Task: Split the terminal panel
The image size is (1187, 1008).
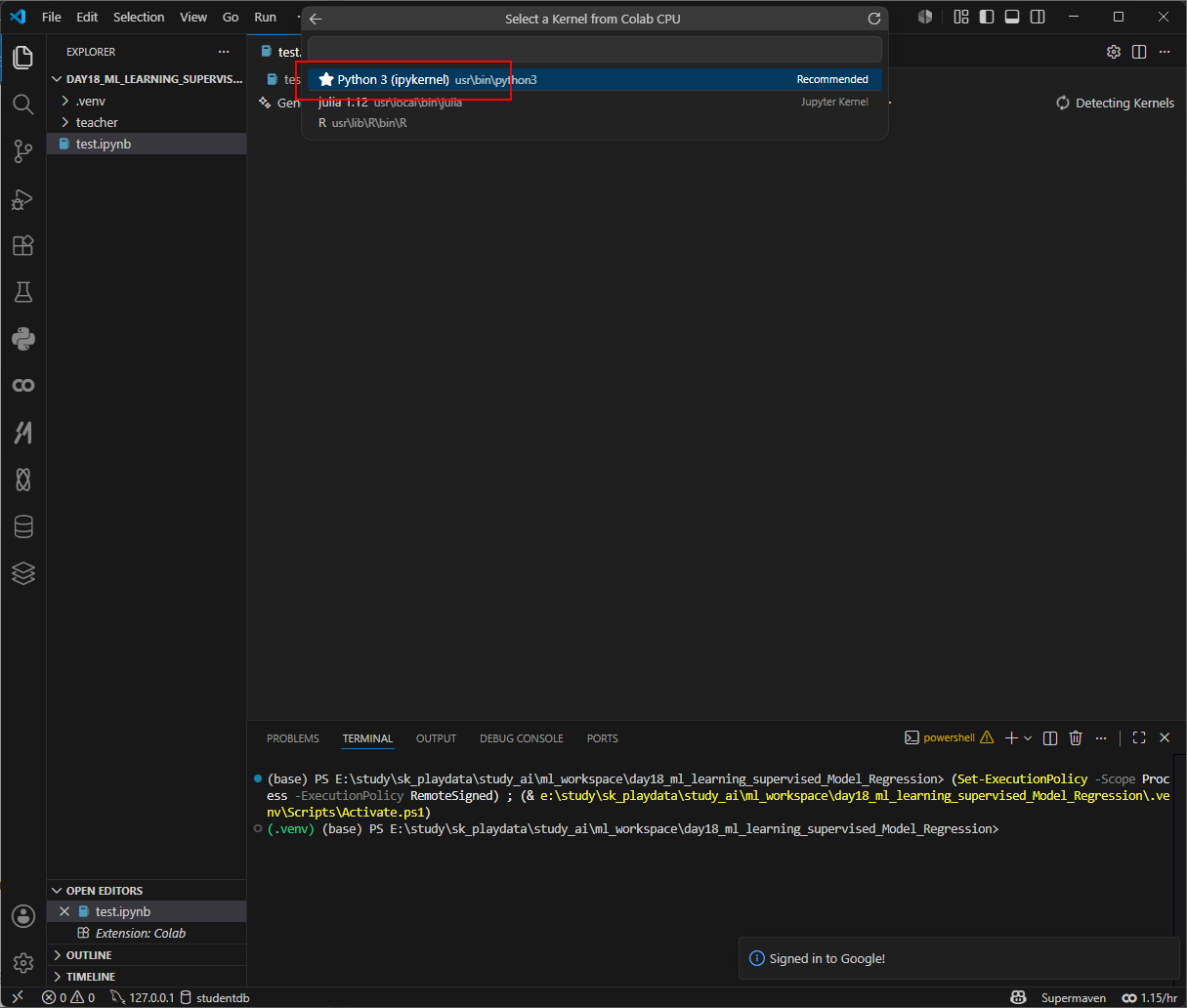Action: [1050, 738]
